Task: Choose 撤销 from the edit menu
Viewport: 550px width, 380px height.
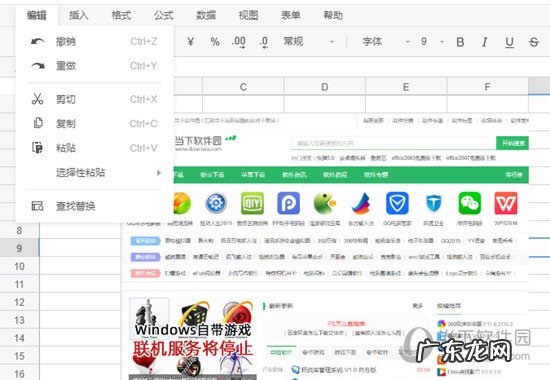Action: (94, 41)
